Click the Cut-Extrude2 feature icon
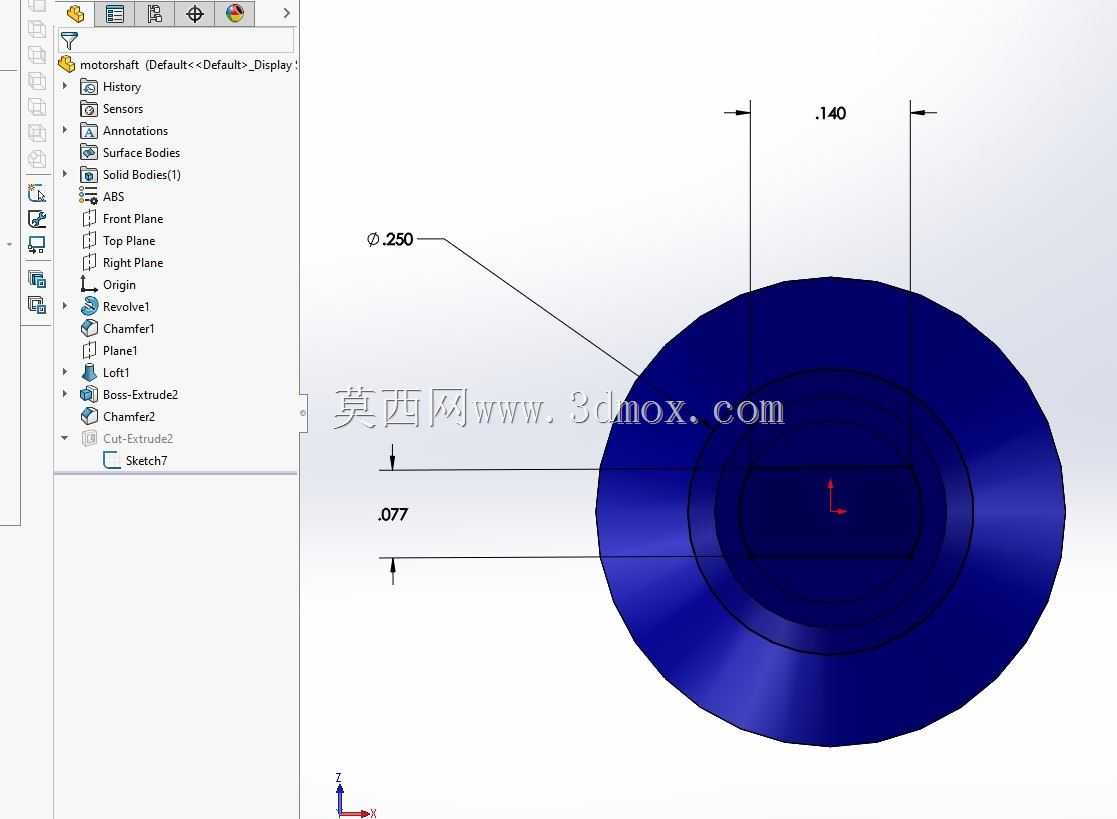The width and height of the screenshot is (1117, 819). (x=89, y=439)
